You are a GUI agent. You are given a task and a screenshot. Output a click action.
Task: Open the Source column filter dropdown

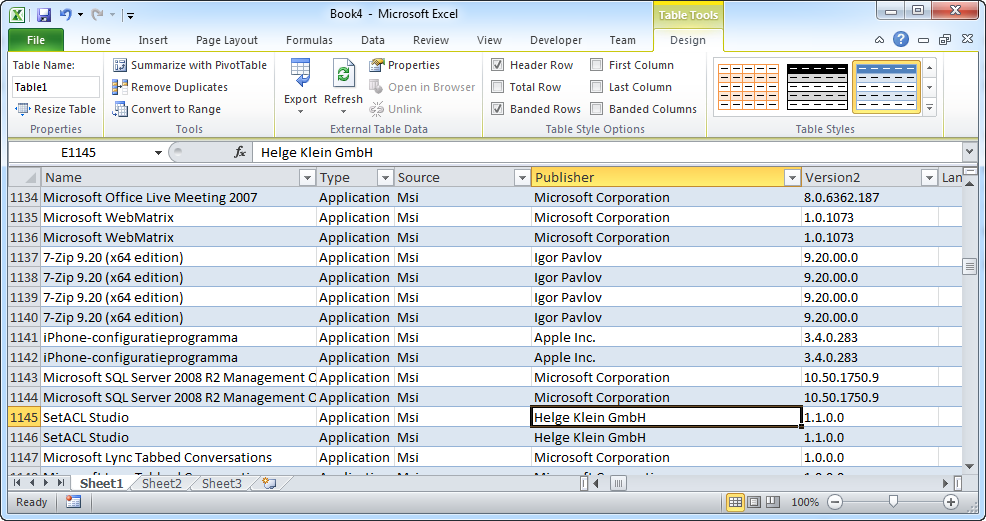(x=521, y=178)
